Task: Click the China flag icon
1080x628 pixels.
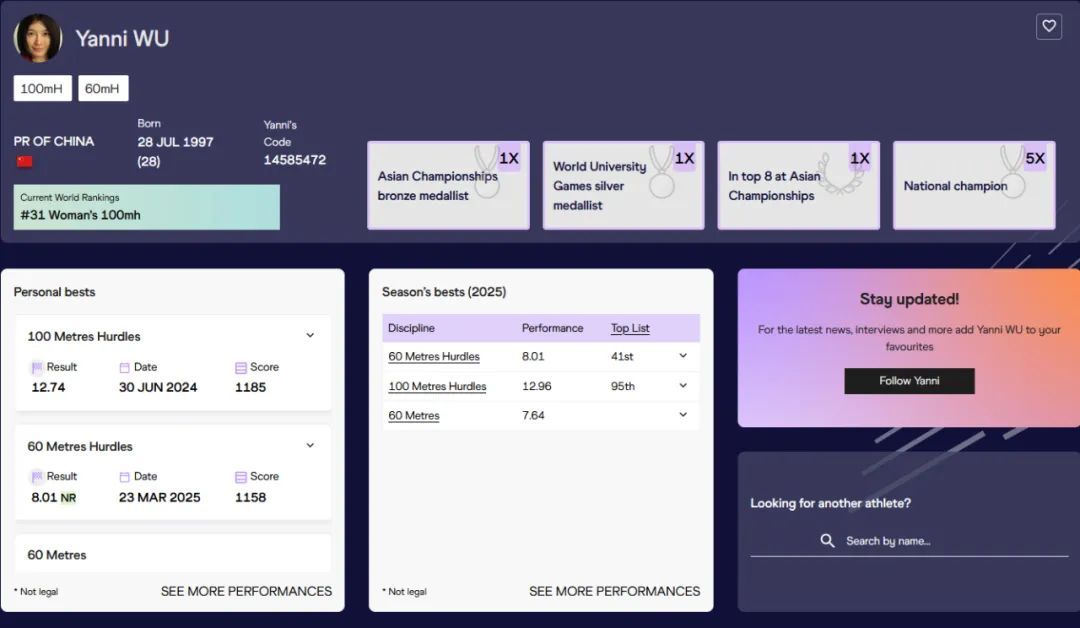Action: click(25, 162)
